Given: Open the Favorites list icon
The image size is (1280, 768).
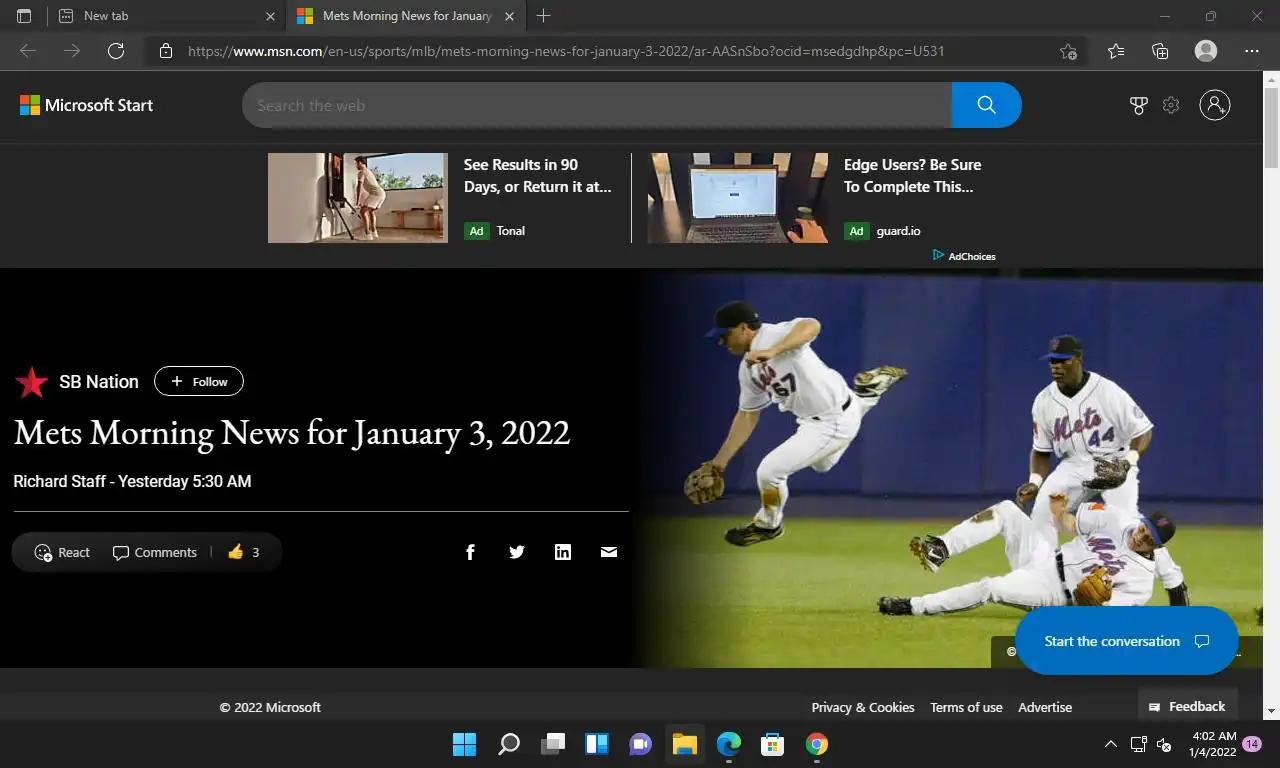Looking at the screenshot, I should (x=1116, y=51).
